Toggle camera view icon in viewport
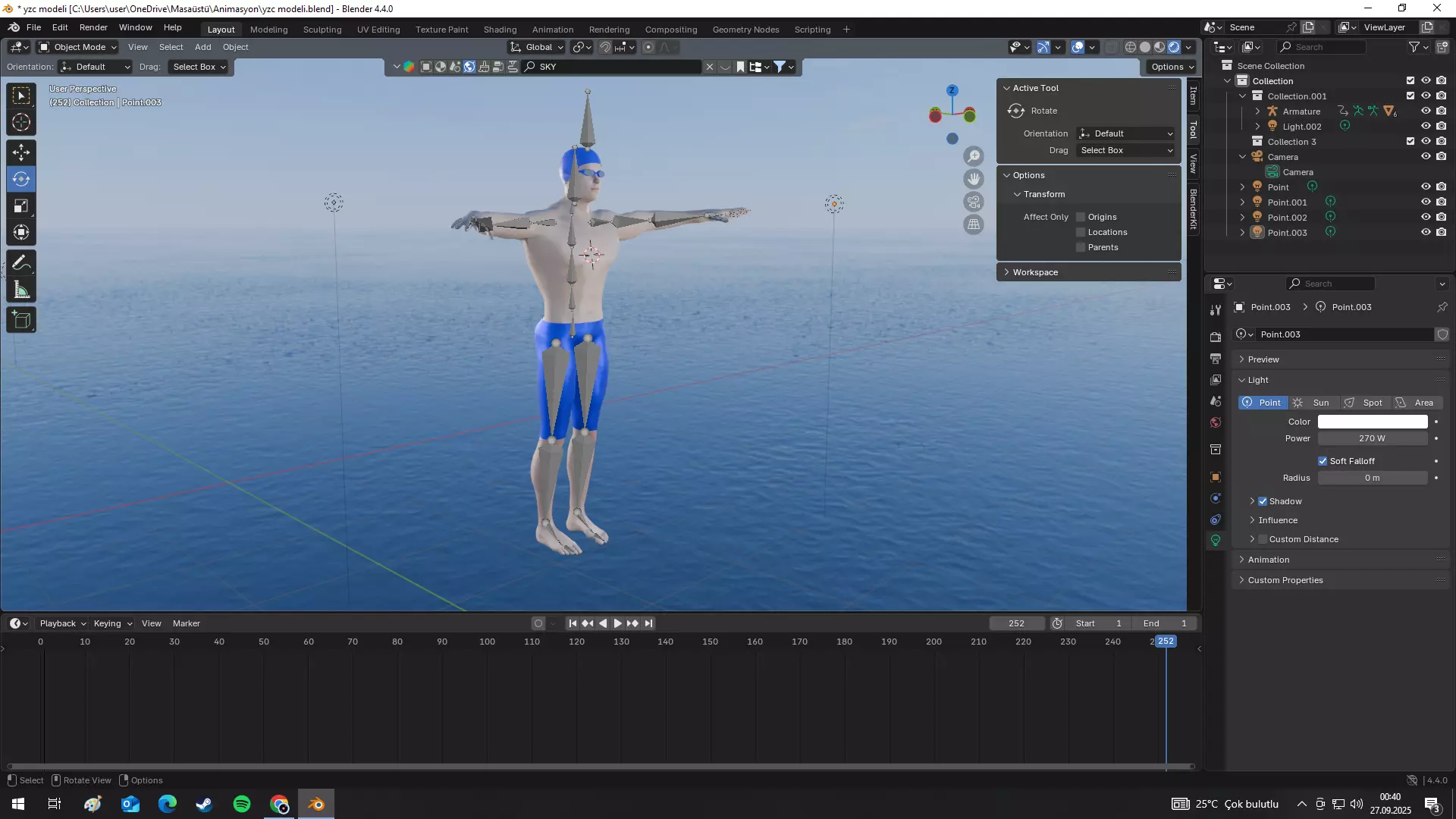This screenshot has height=819, width=1456. coord(974,202)
